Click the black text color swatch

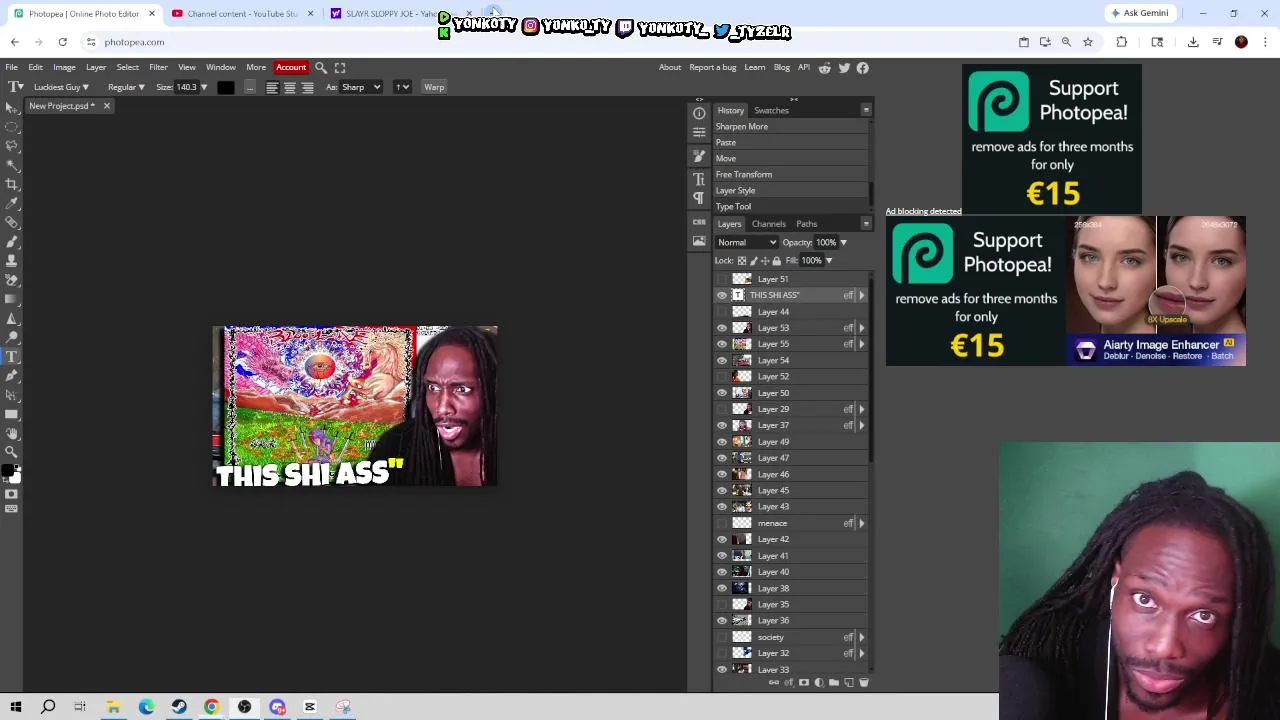pyautogui.click(x=225, y=87)
